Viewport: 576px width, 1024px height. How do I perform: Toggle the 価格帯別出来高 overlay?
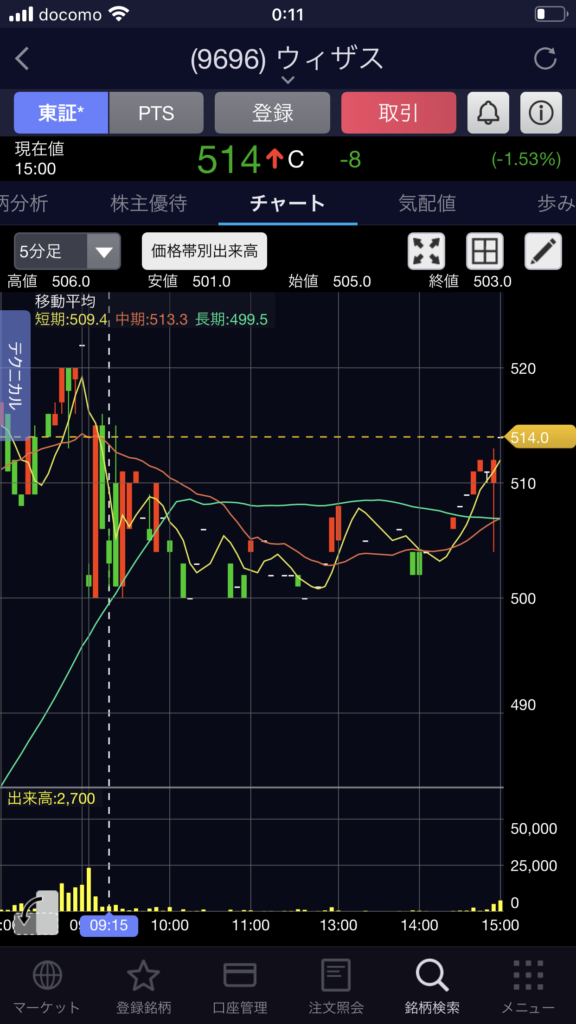coord(204,251)
